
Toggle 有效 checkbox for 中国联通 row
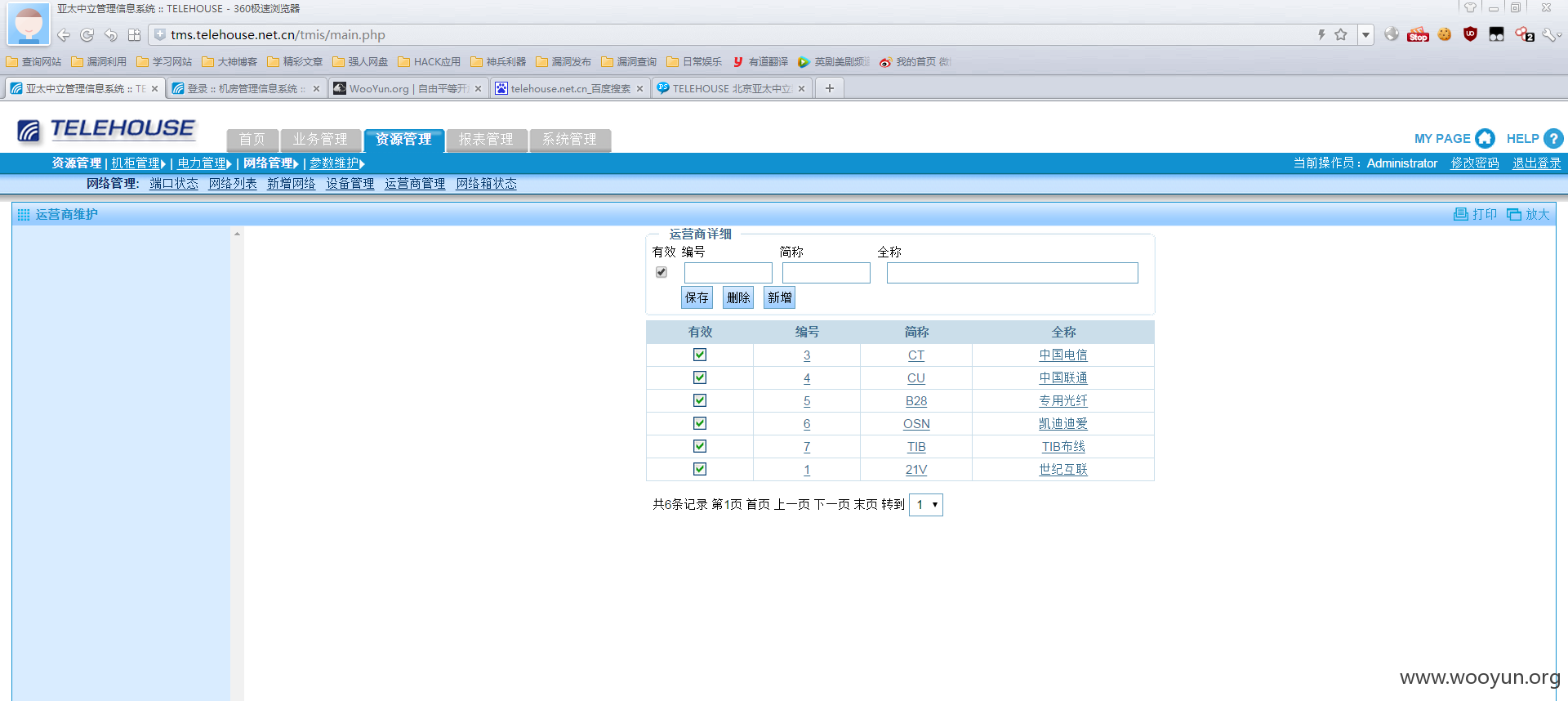pyautogui.click(x=700, y=377)
